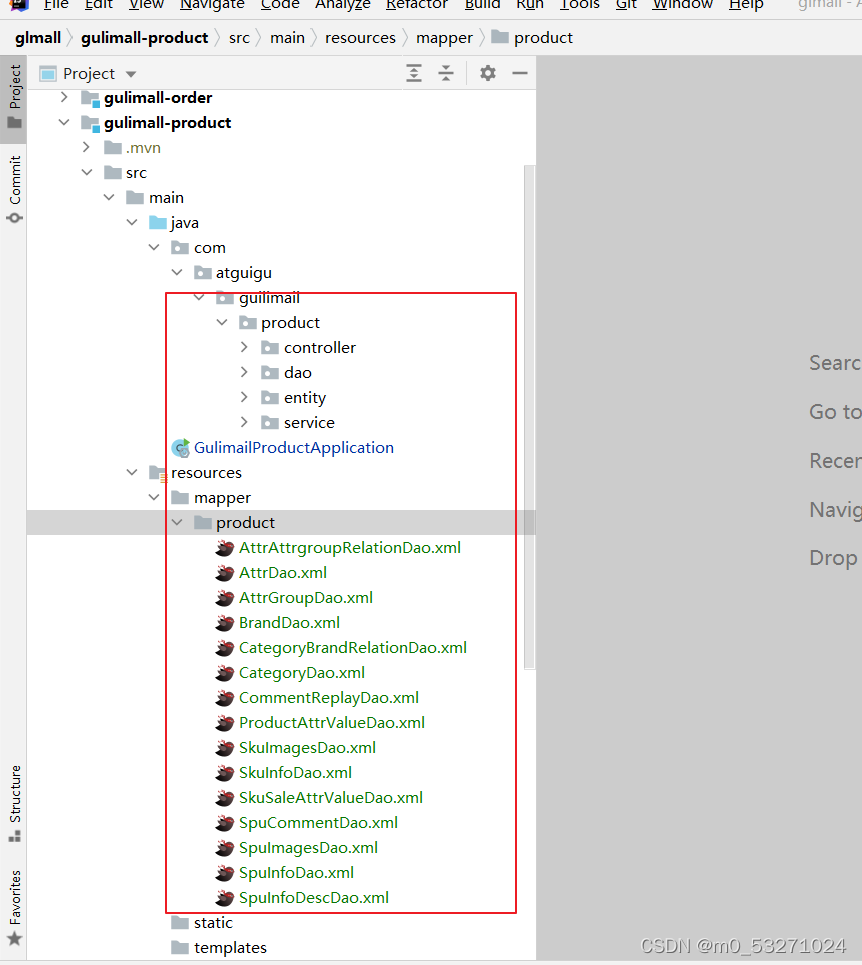Click the MyBatis icon of SpuInfoDao.xml

(225, 873)
